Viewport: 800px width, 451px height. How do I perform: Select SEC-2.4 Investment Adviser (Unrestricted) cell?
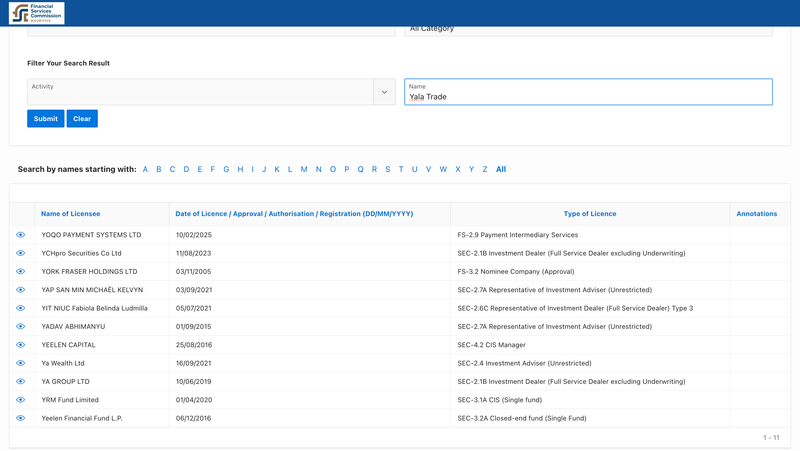tap(524, 363)
